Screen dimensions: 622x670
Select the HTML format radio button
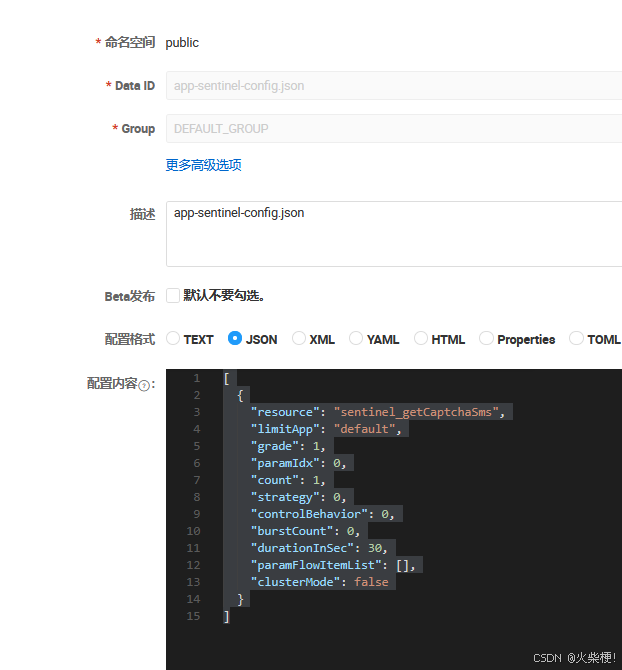[x=421, y=338]
